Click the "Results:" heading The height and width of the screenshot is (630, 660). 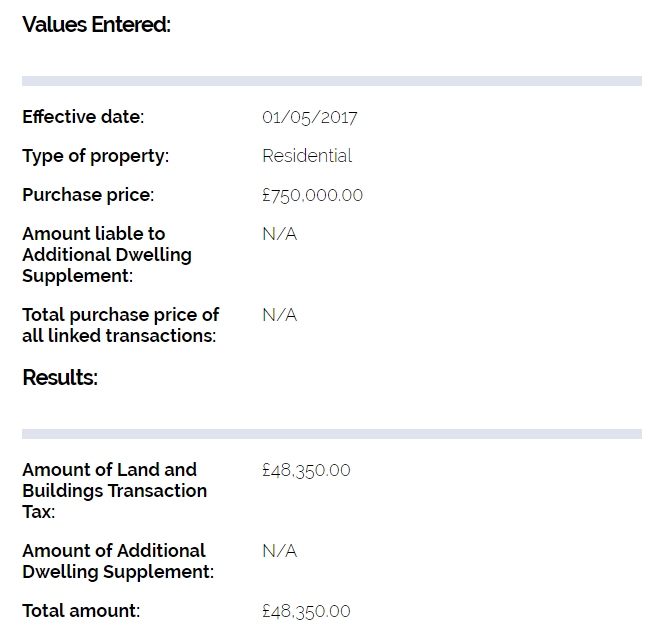[x=60, y=378]
